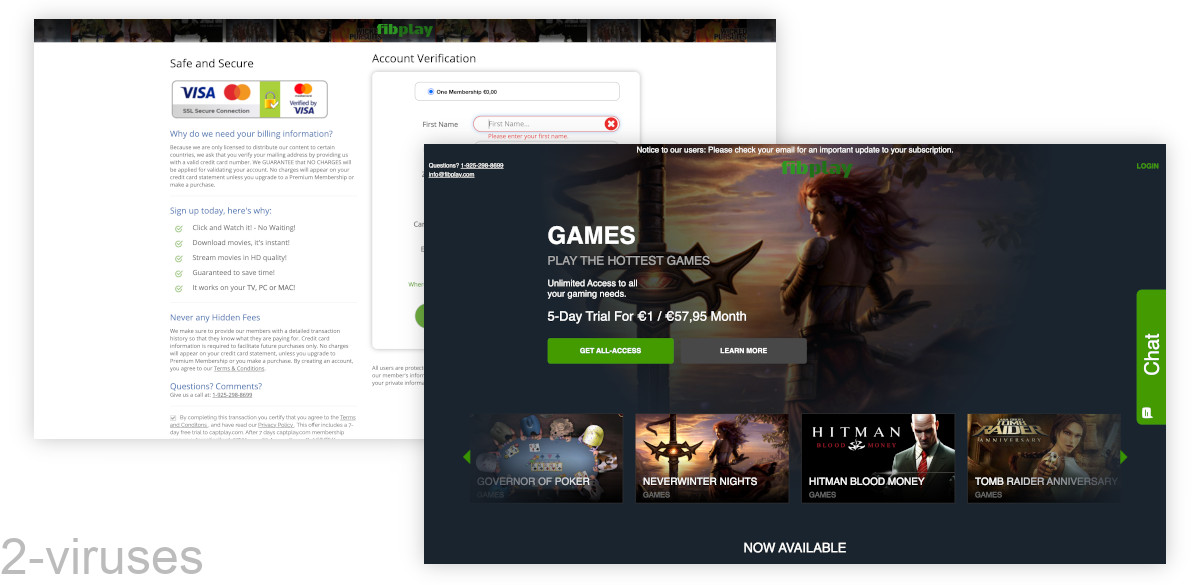Click the fibplay logo on the games page
The width and height of the screenshot is (1200, 585).
coord(817,169)
